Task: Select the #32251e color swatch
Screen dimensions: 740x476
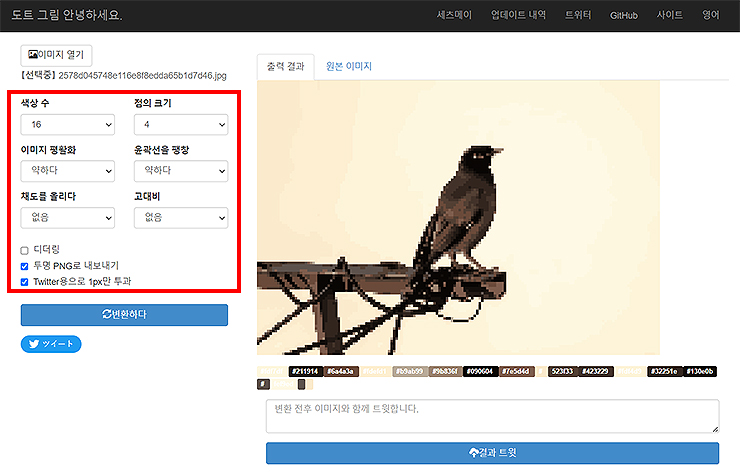Action: [x=664, y=371]
